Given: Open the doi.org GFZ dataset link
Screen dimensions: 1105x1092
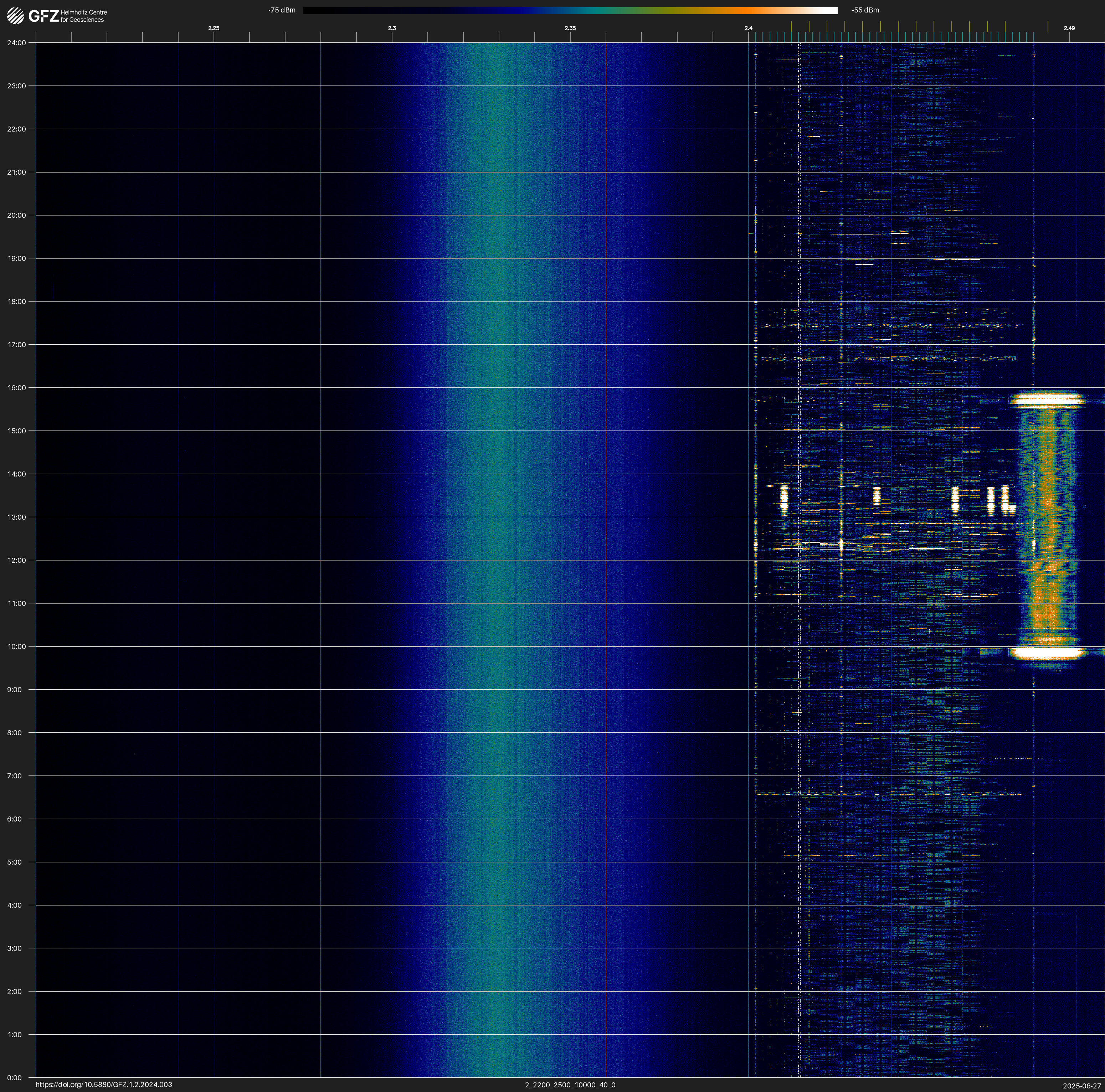Looking at the screenshot, I should coord(103,1085).
